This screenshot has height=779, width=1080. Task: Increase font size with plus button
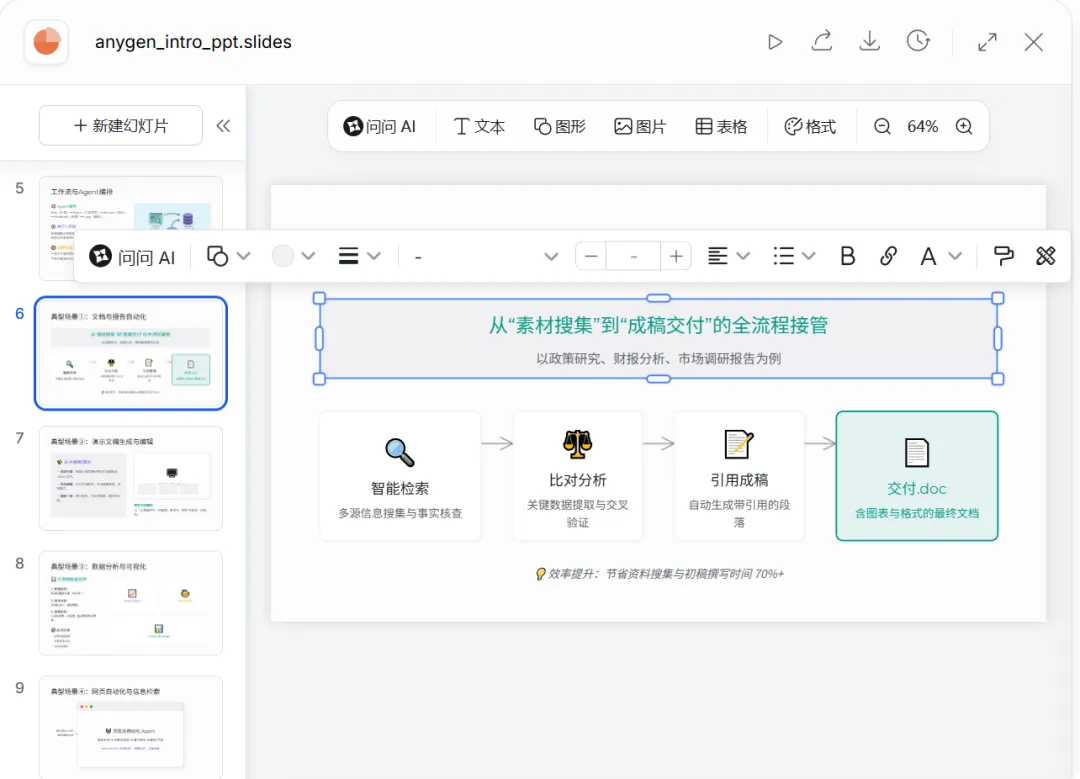(x=676, y=256)
